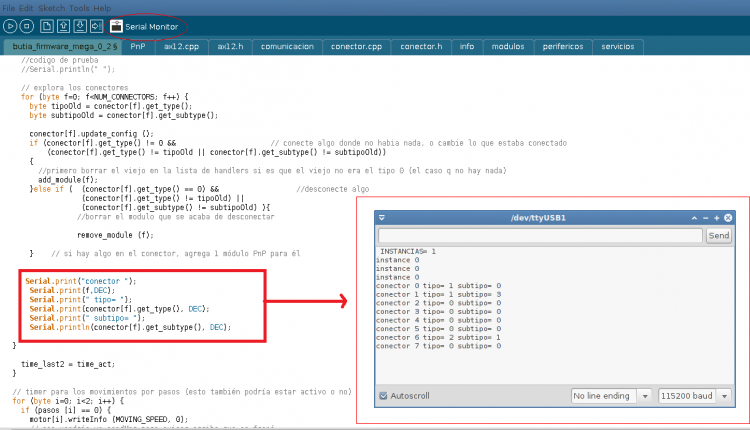Click the serial monitor text input field
The image size is (750, 430).
click(539, 236)
